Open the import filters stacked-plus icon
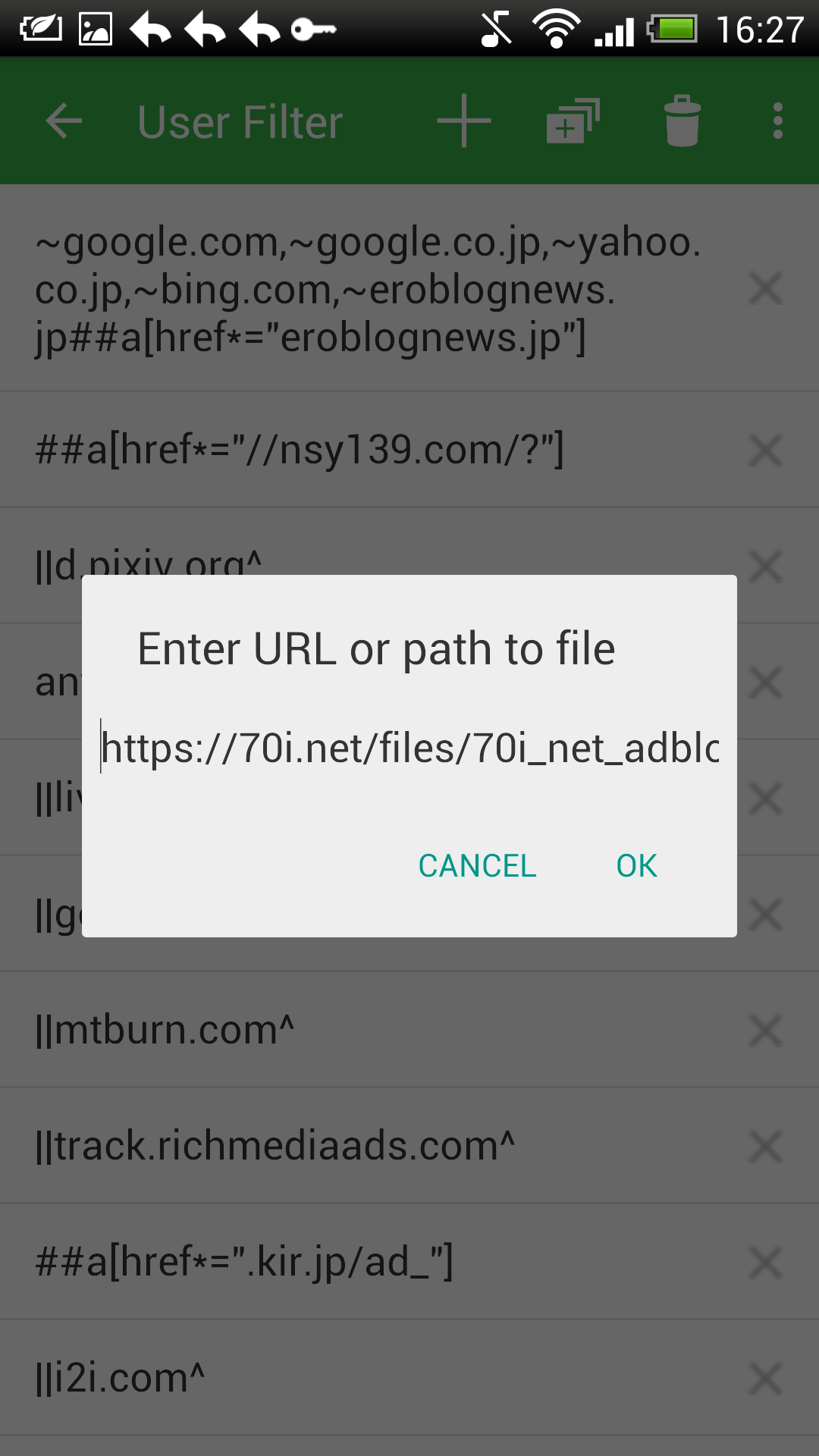Viewport: 819px width, 1456px height. [x=573, y=121]
